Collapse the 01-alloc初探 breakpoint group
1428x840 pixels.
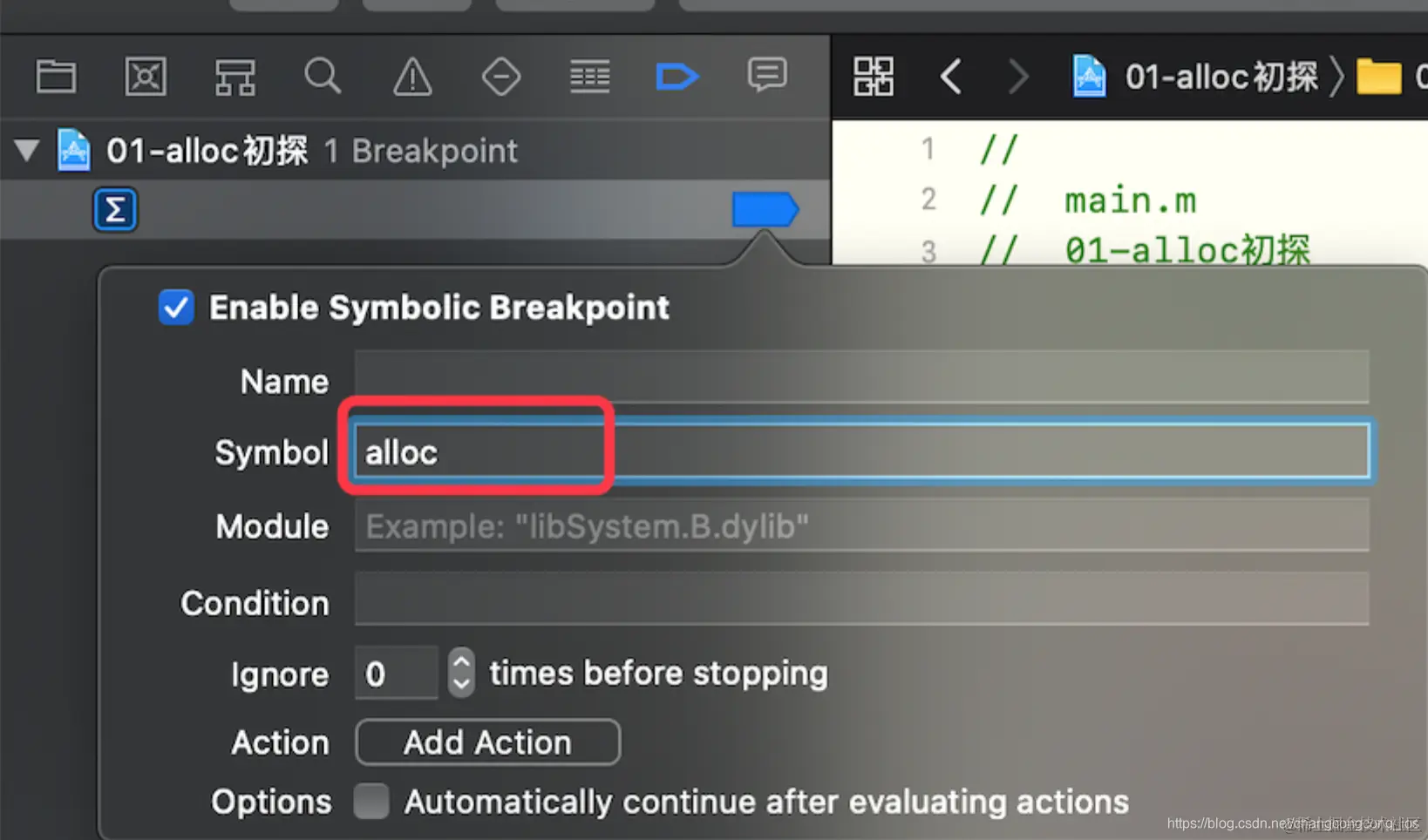27,150
